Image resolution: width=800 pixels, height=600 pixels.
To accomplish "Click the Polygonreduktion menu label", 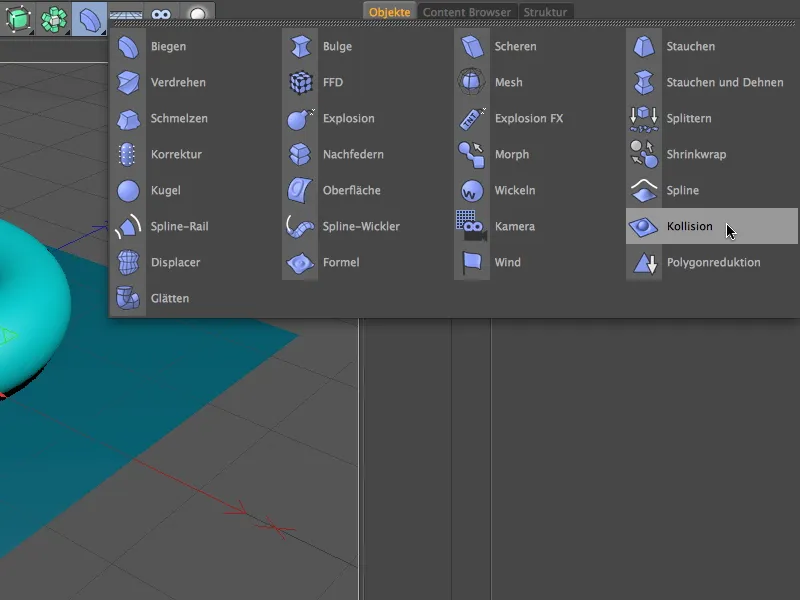I will [x=714, y=263].
